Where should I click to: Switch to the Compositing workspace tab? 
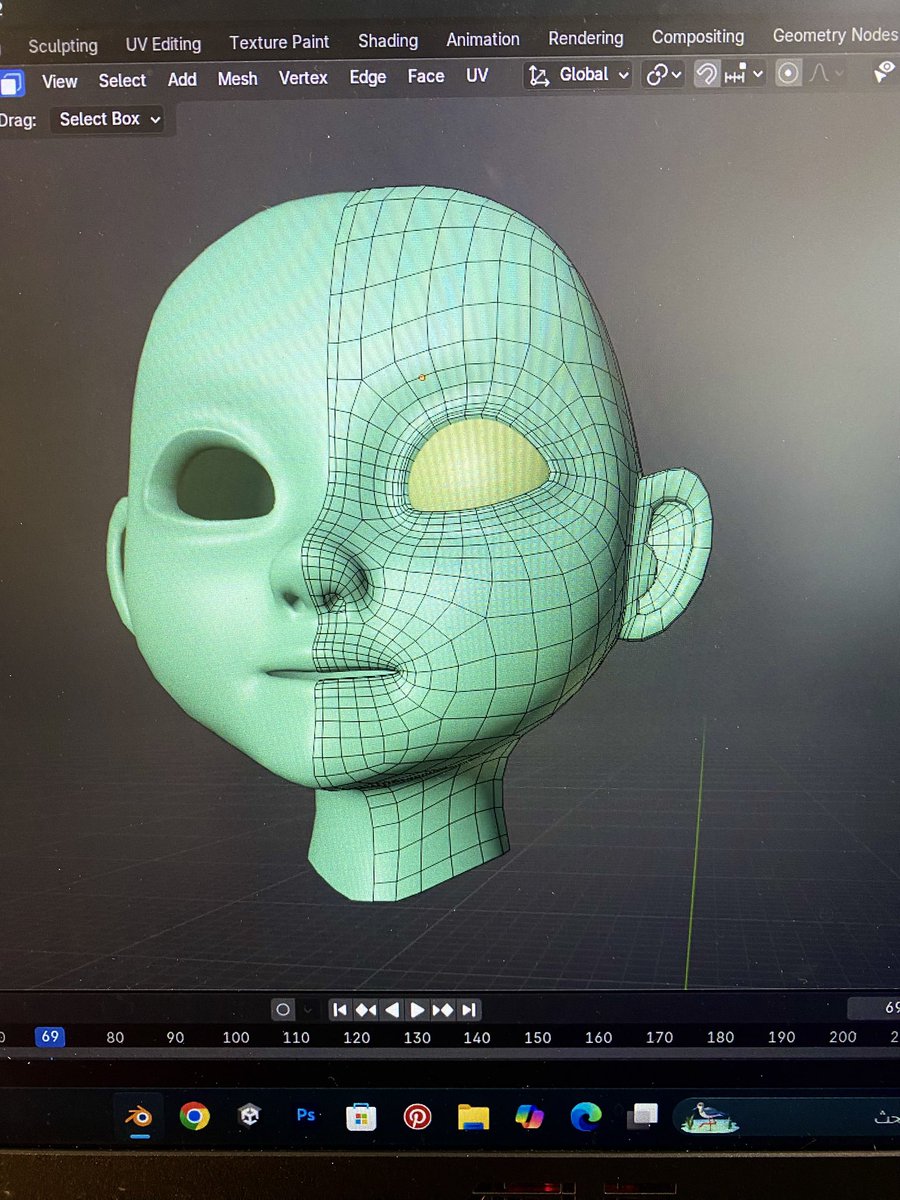tap(698, 37)
